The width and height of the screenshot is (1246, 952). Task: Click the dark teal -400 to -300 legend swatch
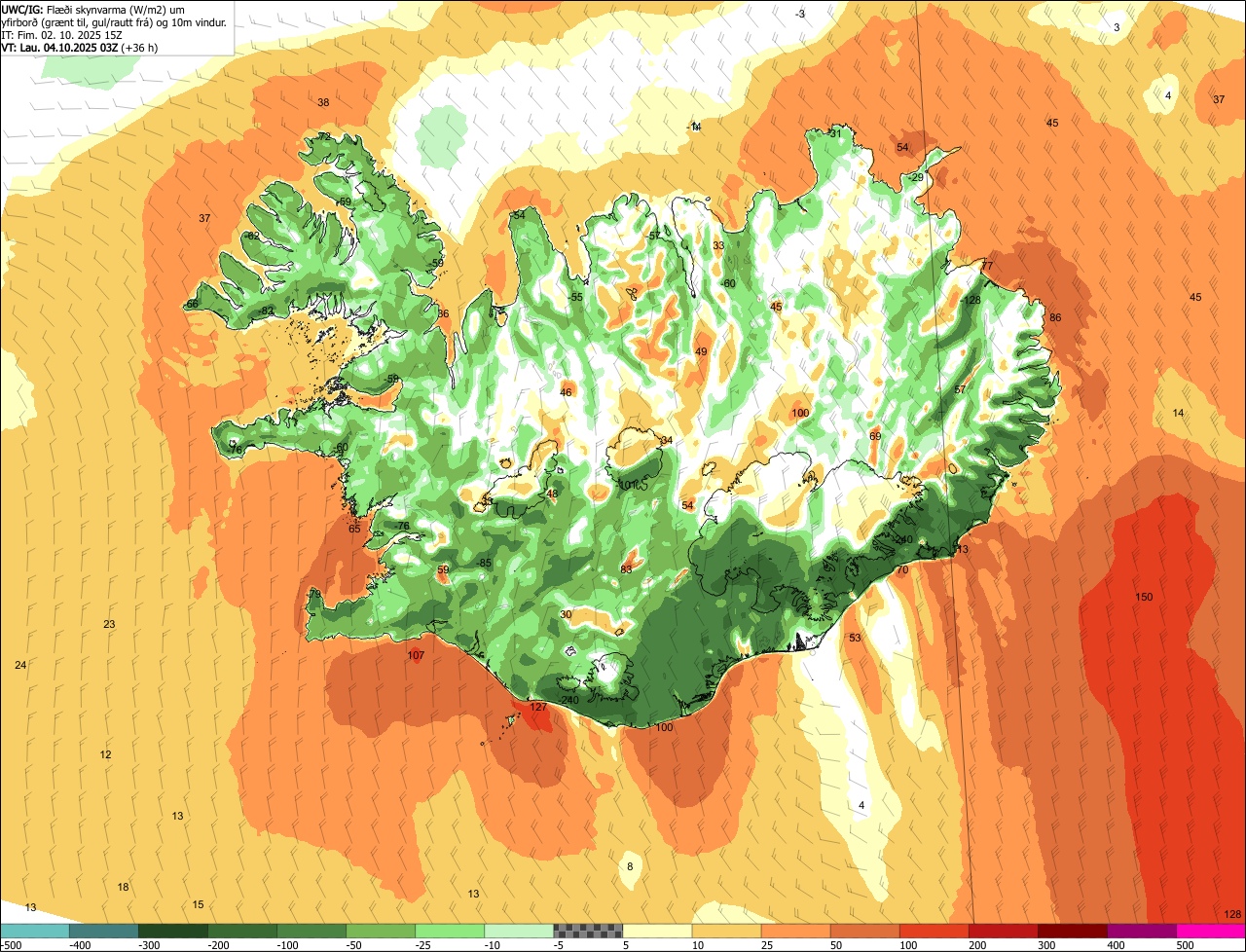103,931
